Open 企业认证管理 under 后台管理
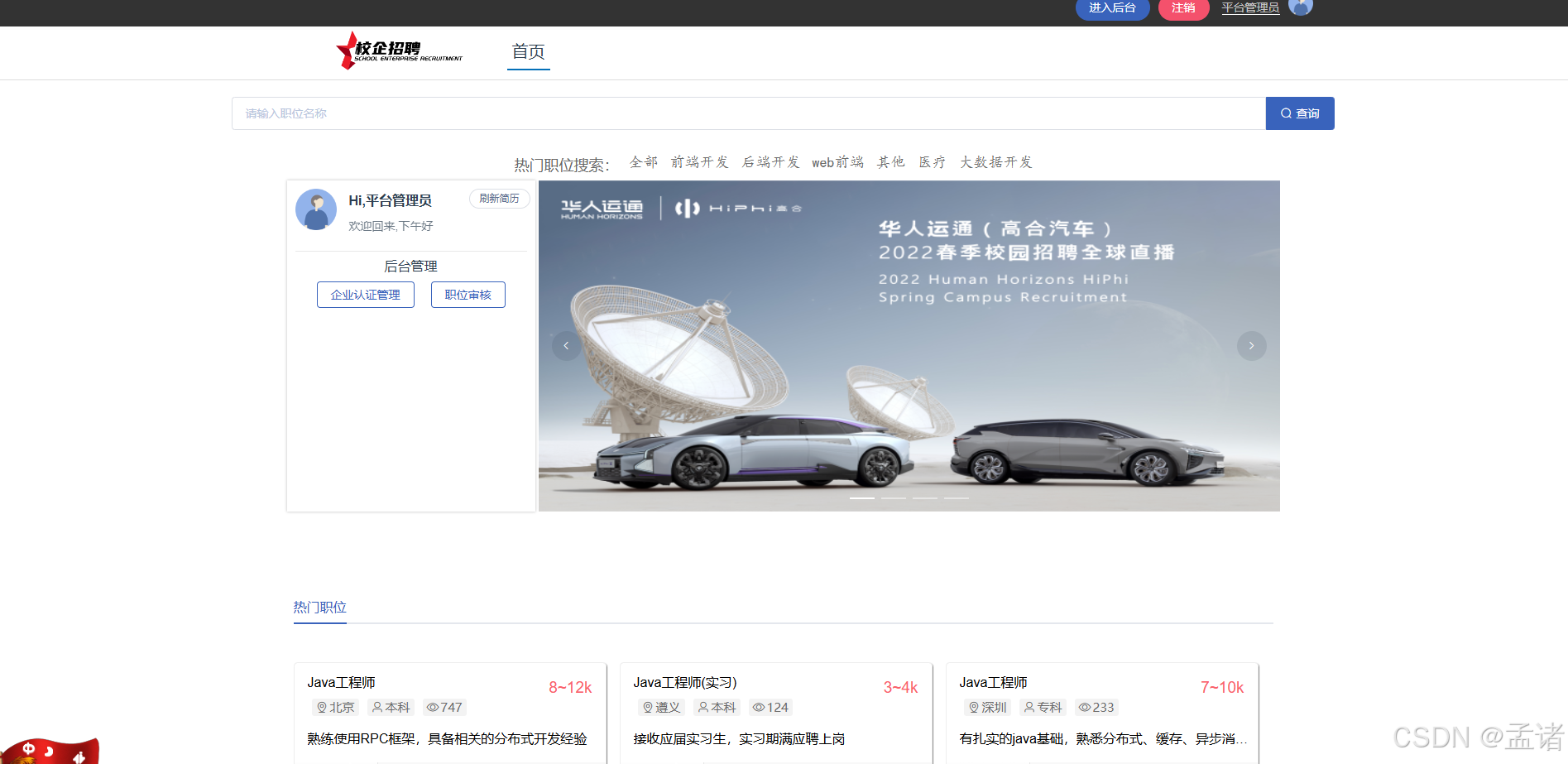 pos(365,294)
